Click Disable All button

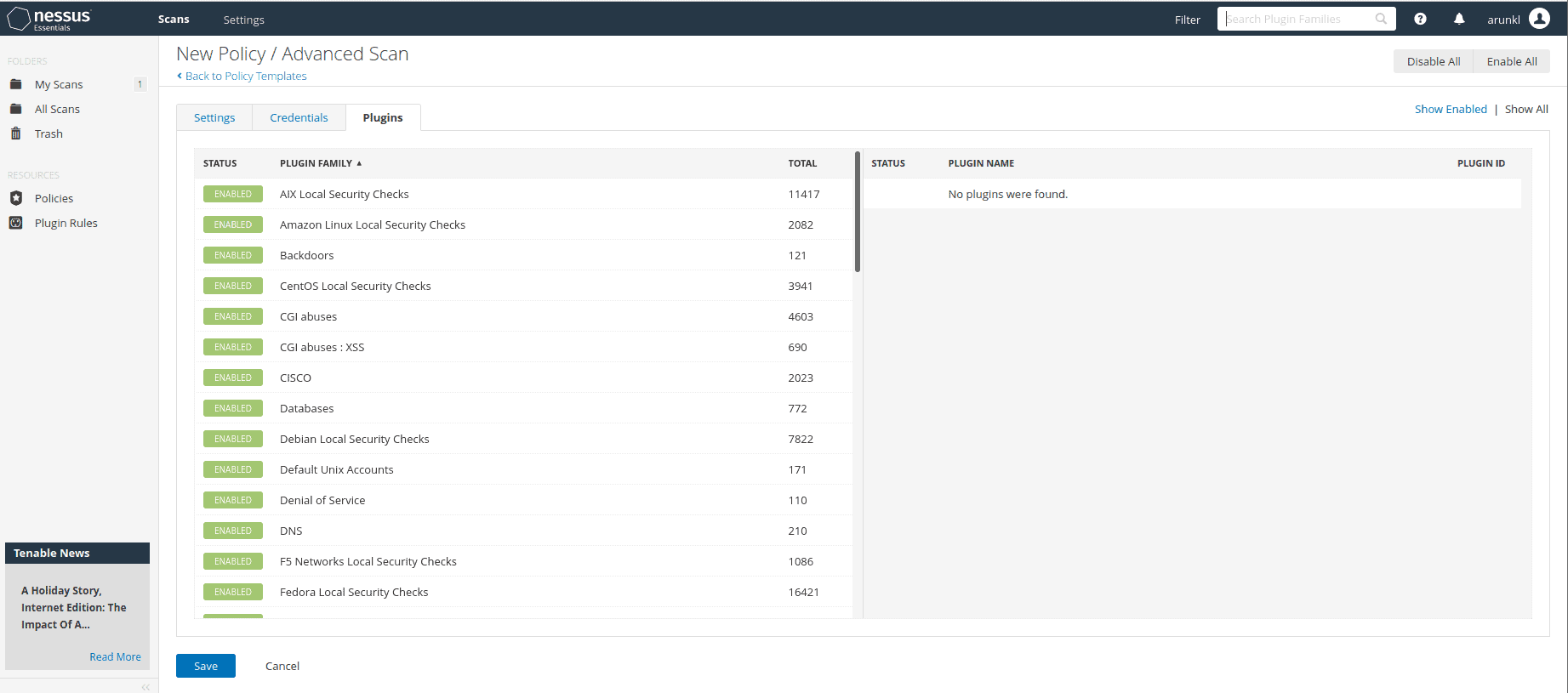tap(1434, 61)
